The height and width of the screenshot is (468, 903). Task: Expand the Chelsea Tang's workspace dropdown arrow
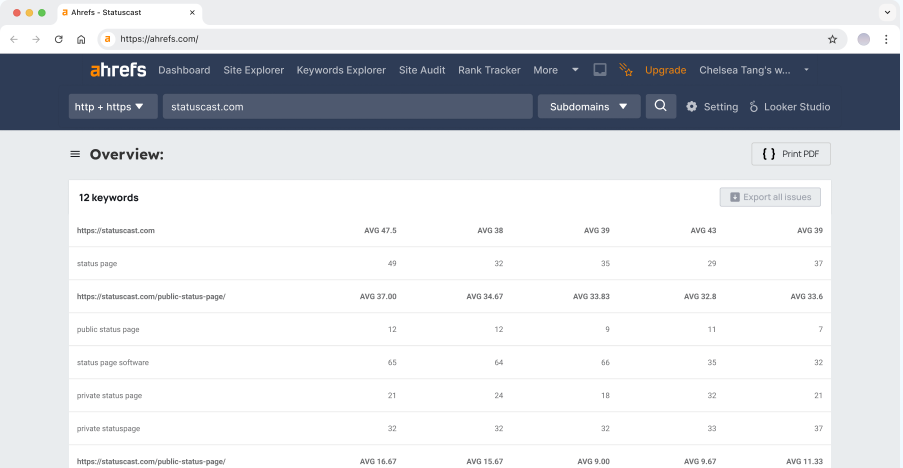click(x=806, y=70)
